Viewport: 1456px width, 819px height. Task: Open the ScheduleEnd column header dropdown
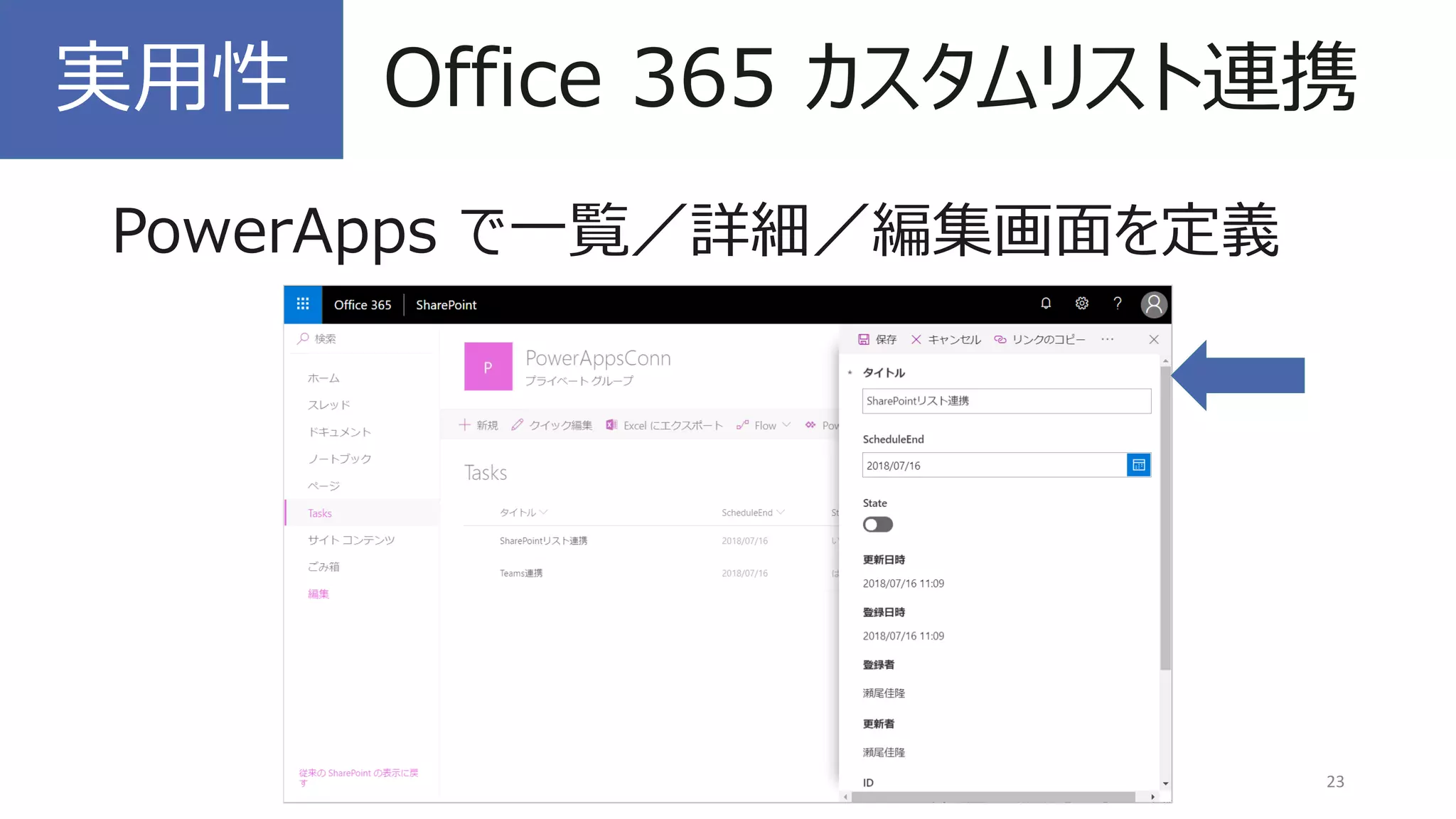coord(781,513)
